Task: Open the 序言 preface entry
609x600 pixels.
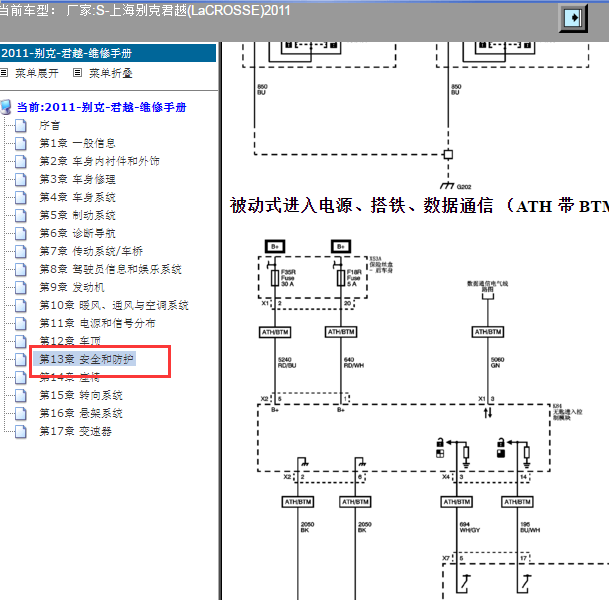Action: 49,125
